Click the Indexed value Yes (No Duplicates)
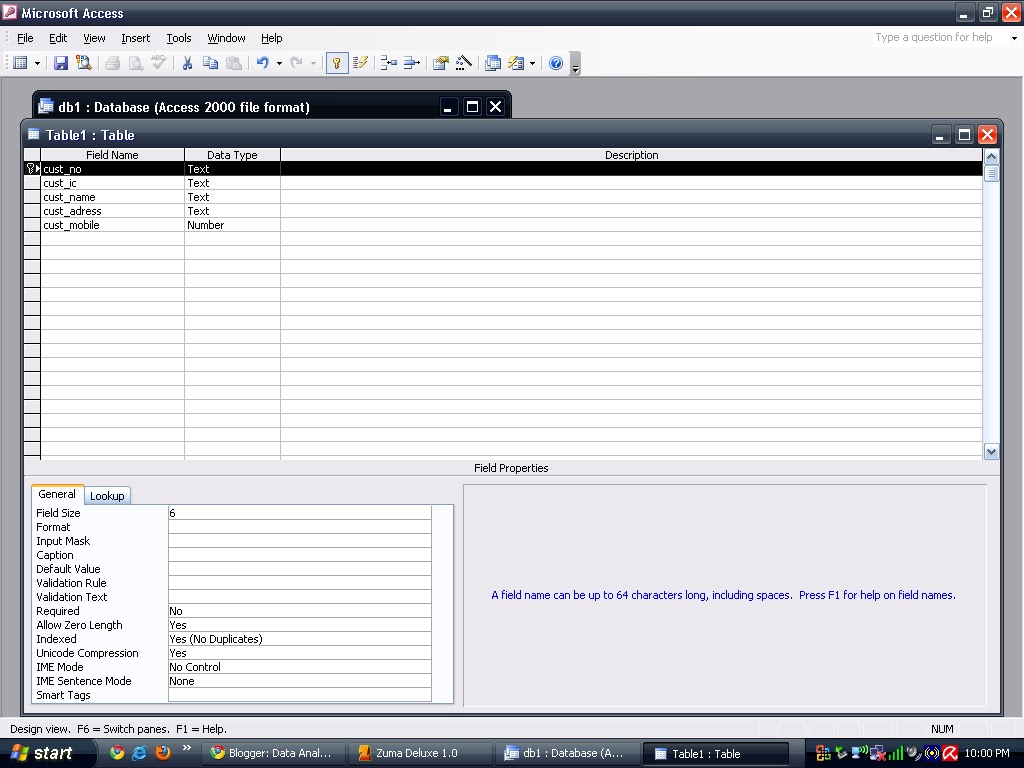 pos(300,639)
